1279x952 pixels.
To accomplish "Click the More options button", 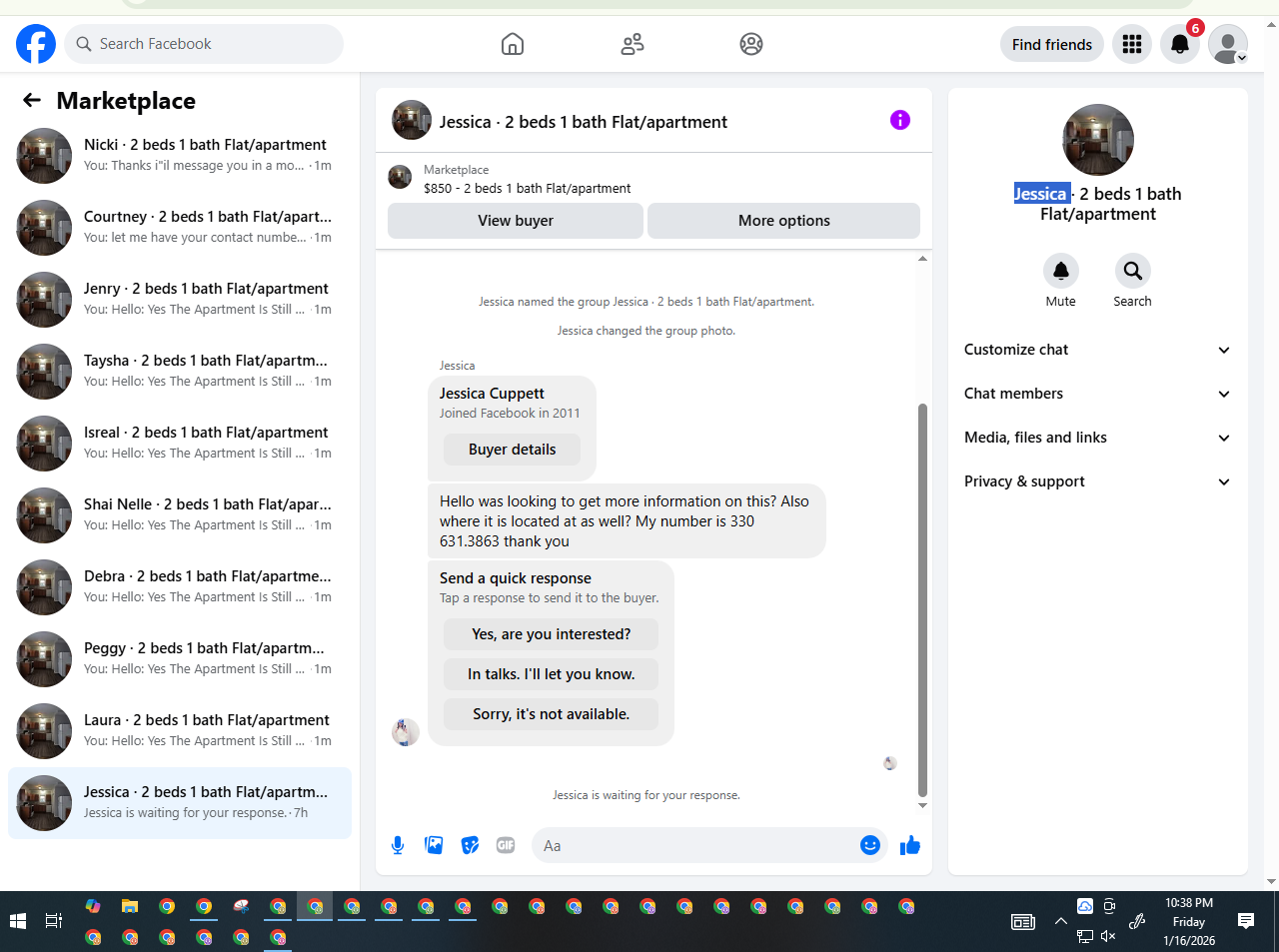I will coord(784,221).
